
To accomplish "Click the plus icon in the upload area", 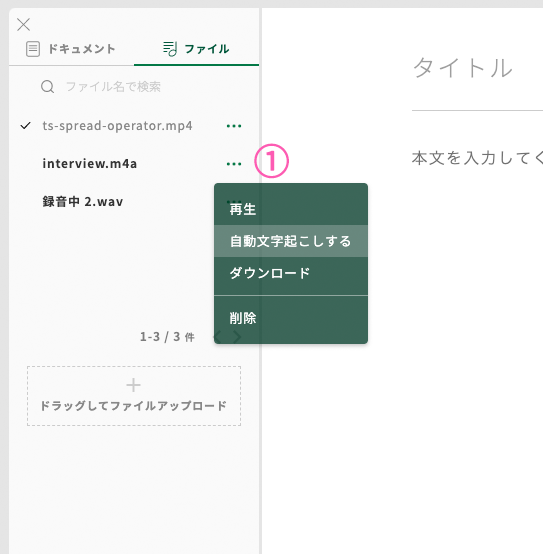I will coord(134,385).
